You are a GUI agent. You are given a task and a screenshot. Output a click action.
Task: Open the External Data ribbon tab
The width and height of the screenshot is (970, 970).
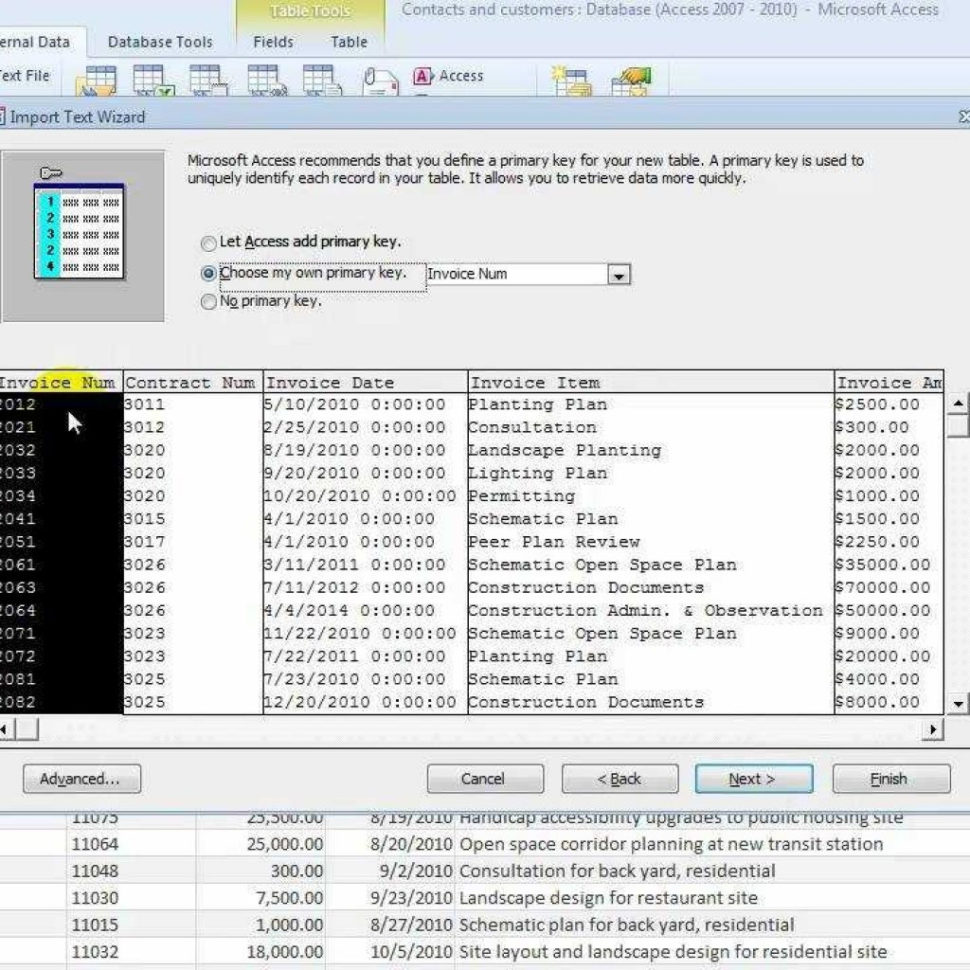click(35, 42)
